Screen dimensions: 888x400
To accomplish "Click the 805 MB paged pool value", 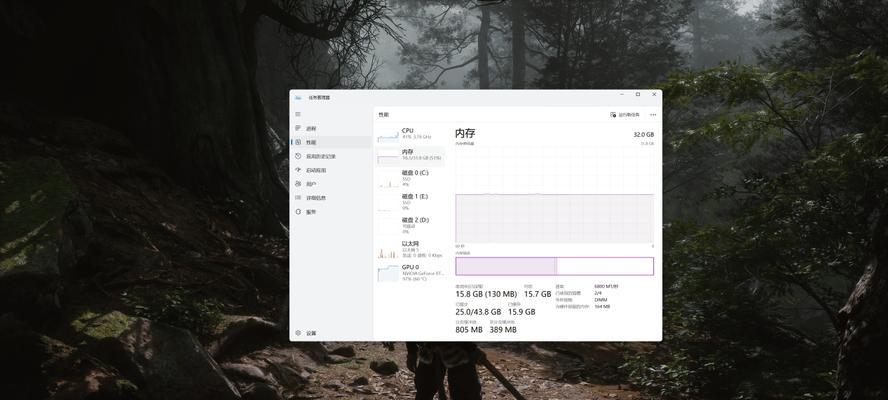I will [469, 330].
